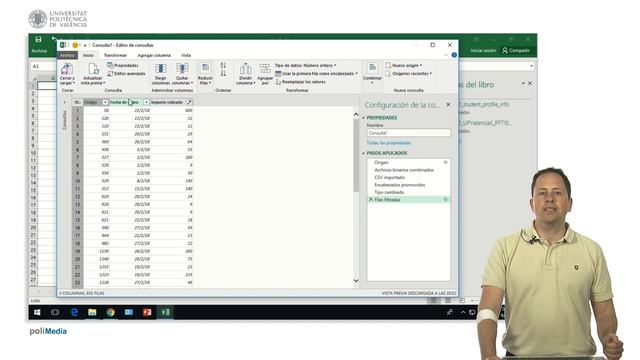
Task: Close the Configuración de la consulta pane
Action: [x=448, y=105]
